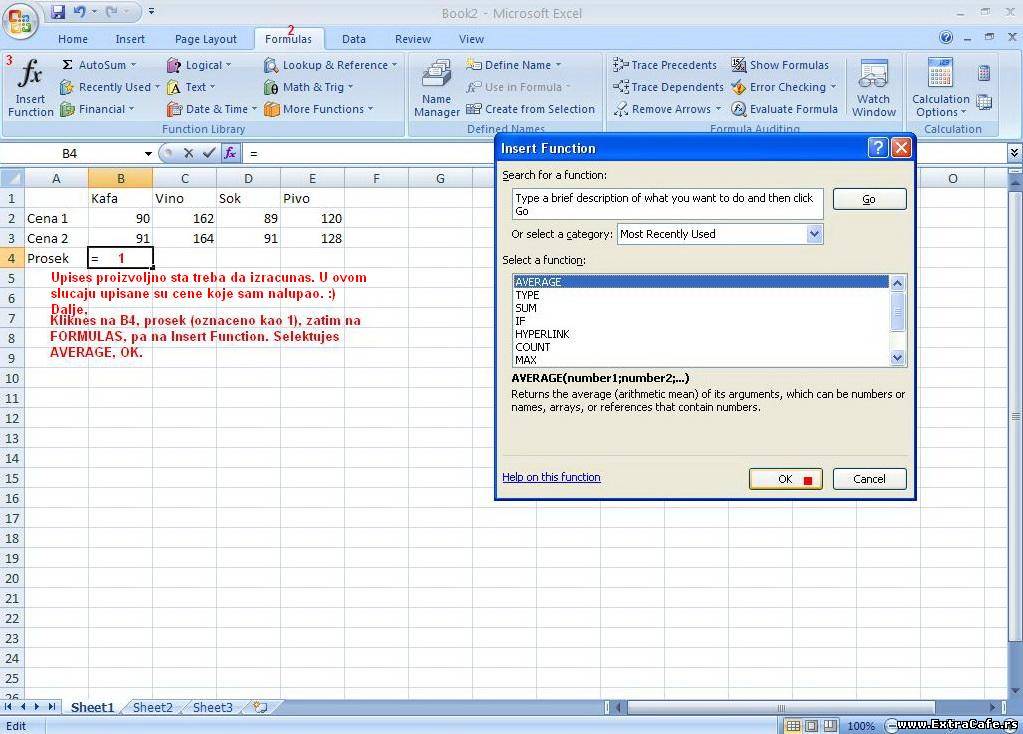
Task: Click Define Name
Action: 513,65
